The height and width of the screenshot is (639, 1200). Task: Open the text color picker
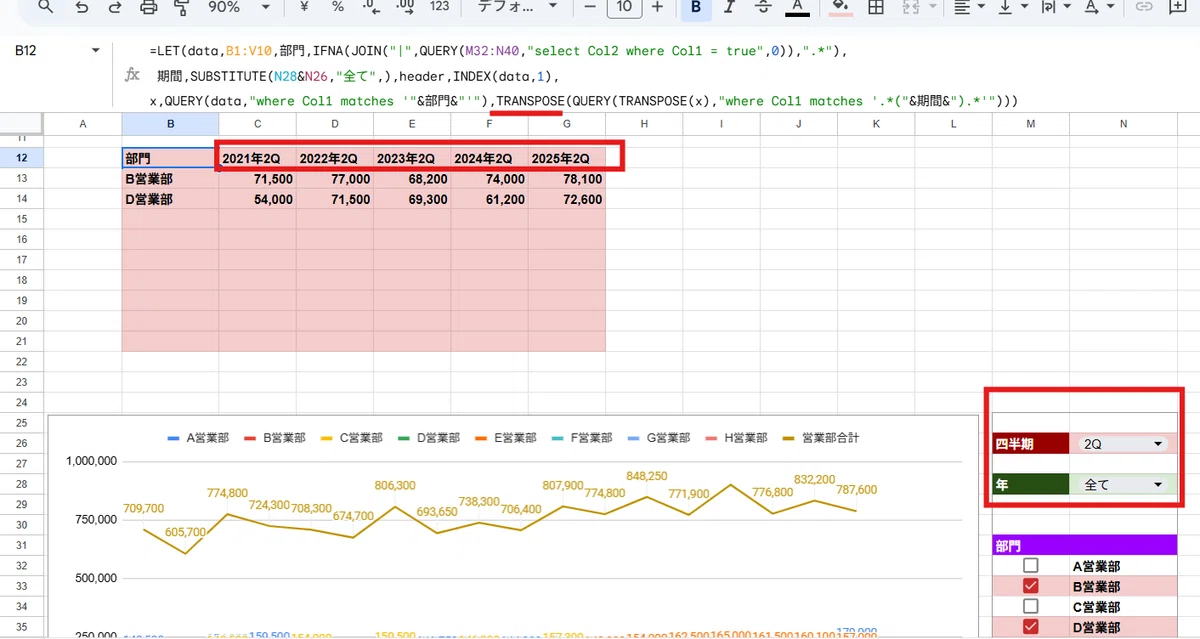coord(796,7)
